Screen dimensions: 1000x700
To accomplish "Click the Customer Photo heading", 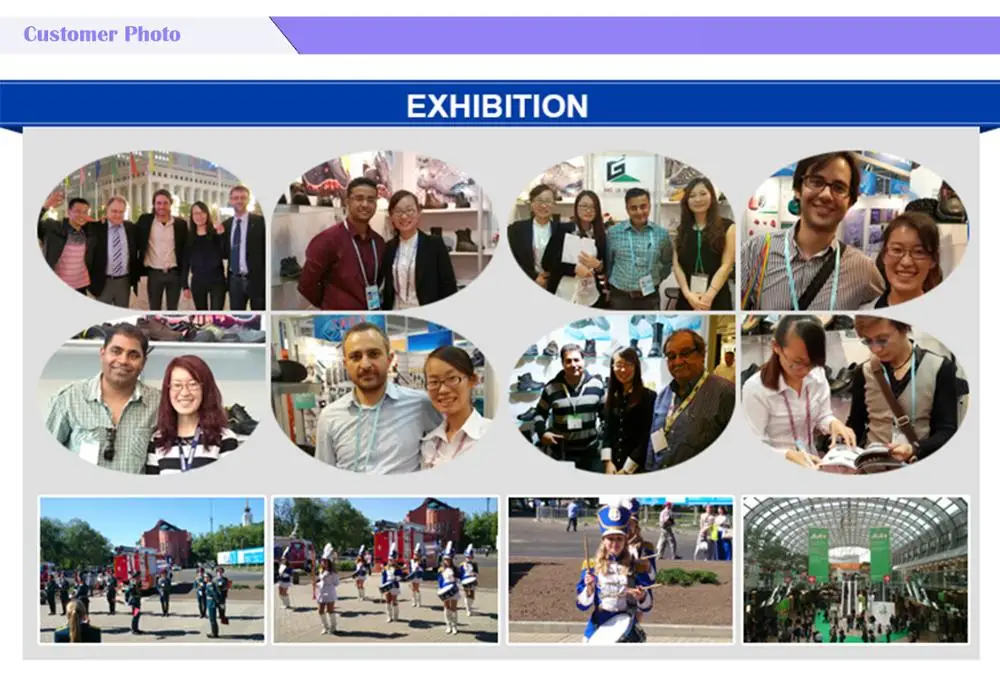I will click(102, 34).
